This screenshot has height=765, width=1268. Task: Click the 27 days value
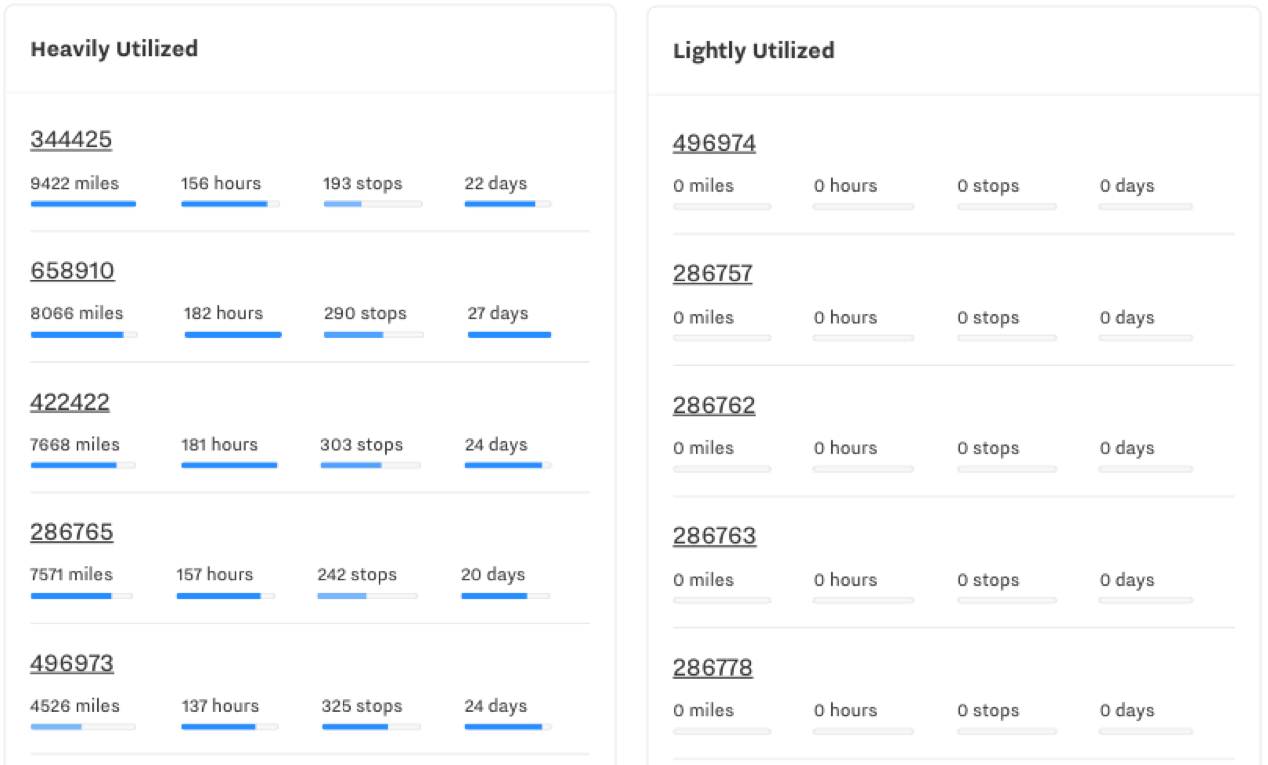click(x=498, y=313)
